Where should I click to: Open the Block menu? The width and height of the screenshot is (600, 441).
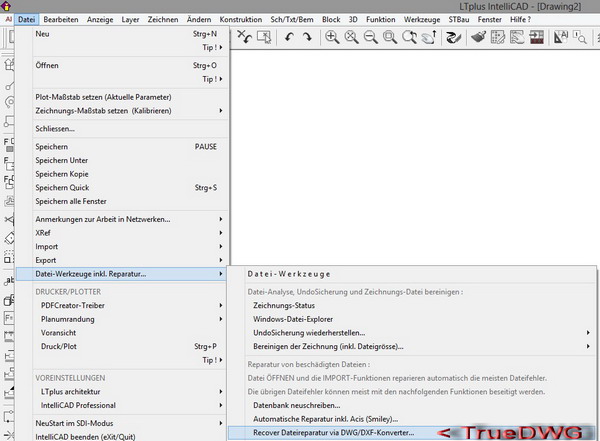click(x=331, y=20)
